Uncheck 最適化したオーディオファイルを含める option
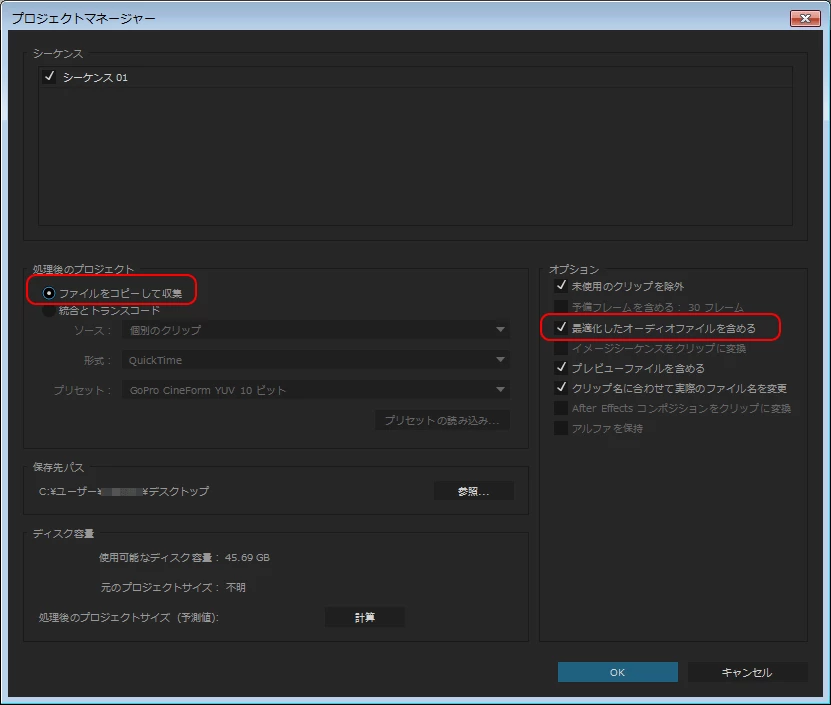831x705 pixels. [561, 328]
